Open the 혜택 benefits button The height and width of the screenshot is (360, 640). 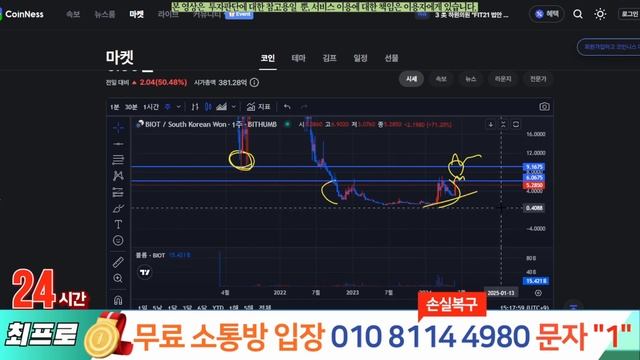coord(547,14)
